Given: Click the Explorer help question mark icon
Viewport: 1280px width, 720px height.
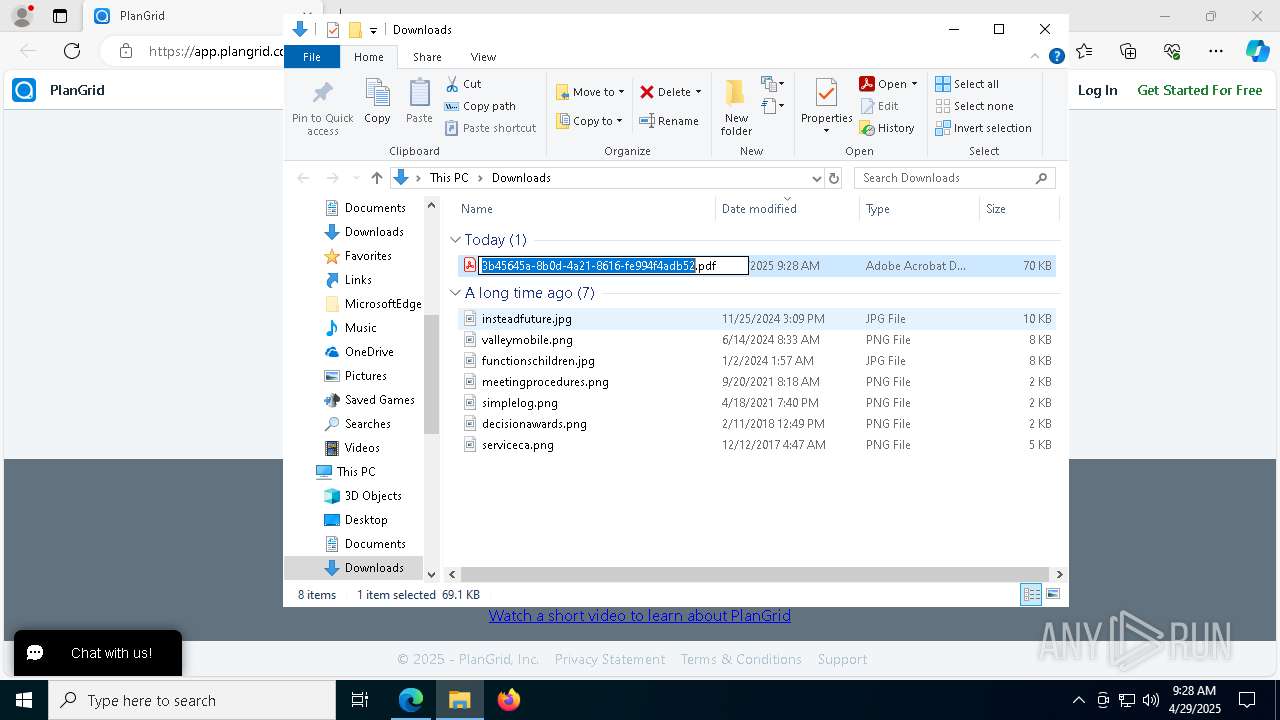Looking at the screenshot, I should point(1056,57).
